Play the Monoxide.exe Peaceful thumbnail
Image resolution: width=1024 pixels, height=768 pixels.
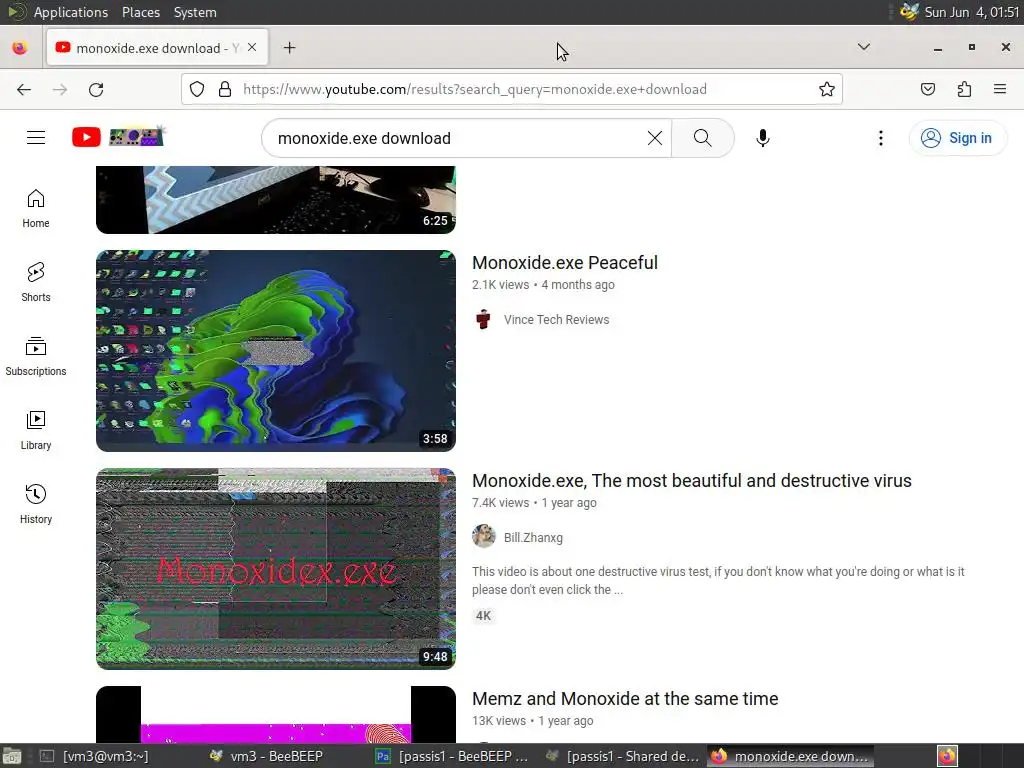click(x=276, y=351)
